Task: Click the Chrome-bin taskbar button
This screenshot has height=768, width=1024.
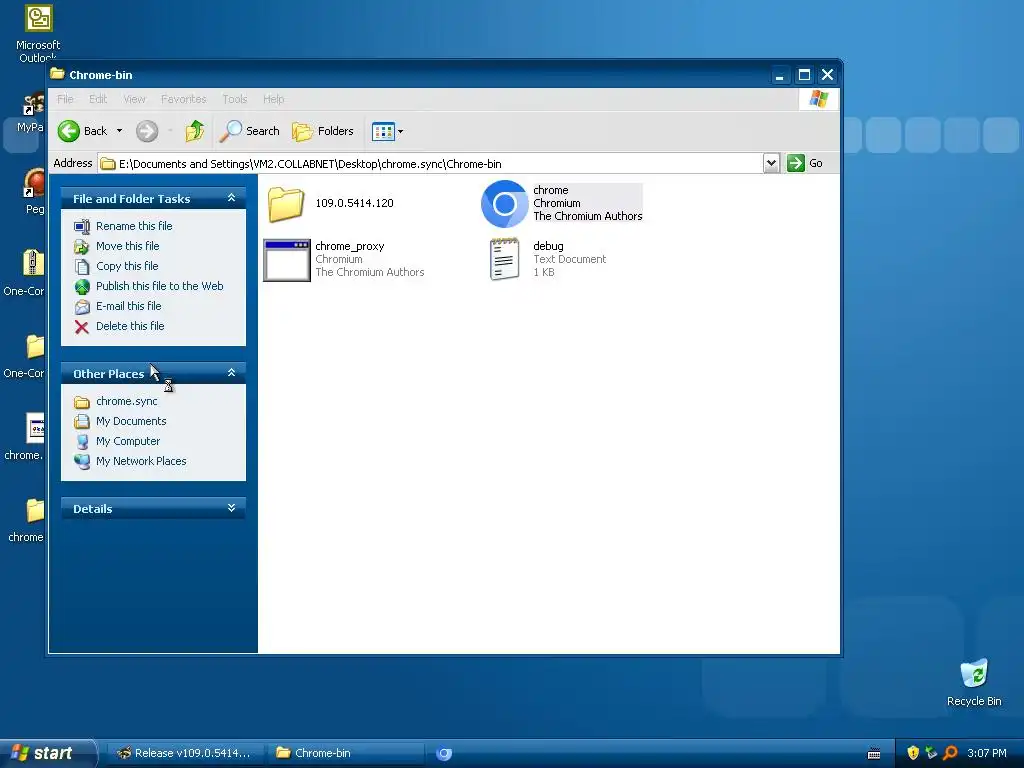Action: [345, 753]
